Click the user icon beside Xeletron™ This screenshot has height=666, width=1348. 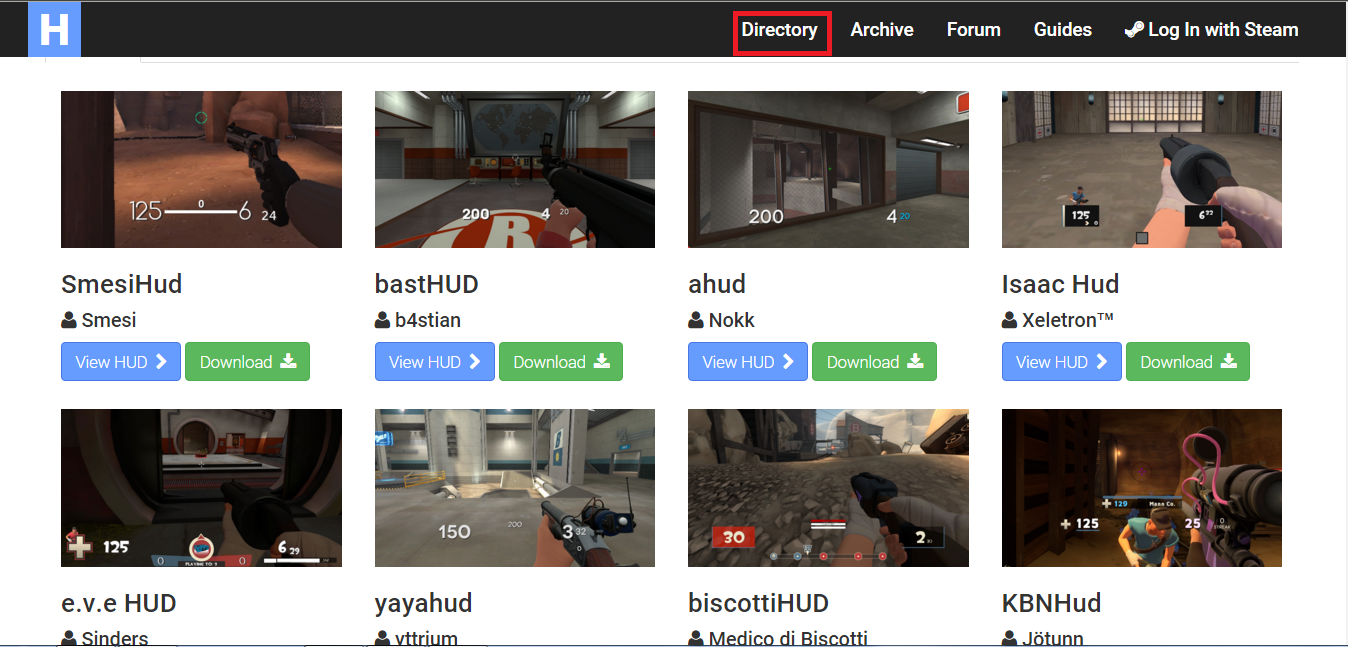(x=1010, y=320)
